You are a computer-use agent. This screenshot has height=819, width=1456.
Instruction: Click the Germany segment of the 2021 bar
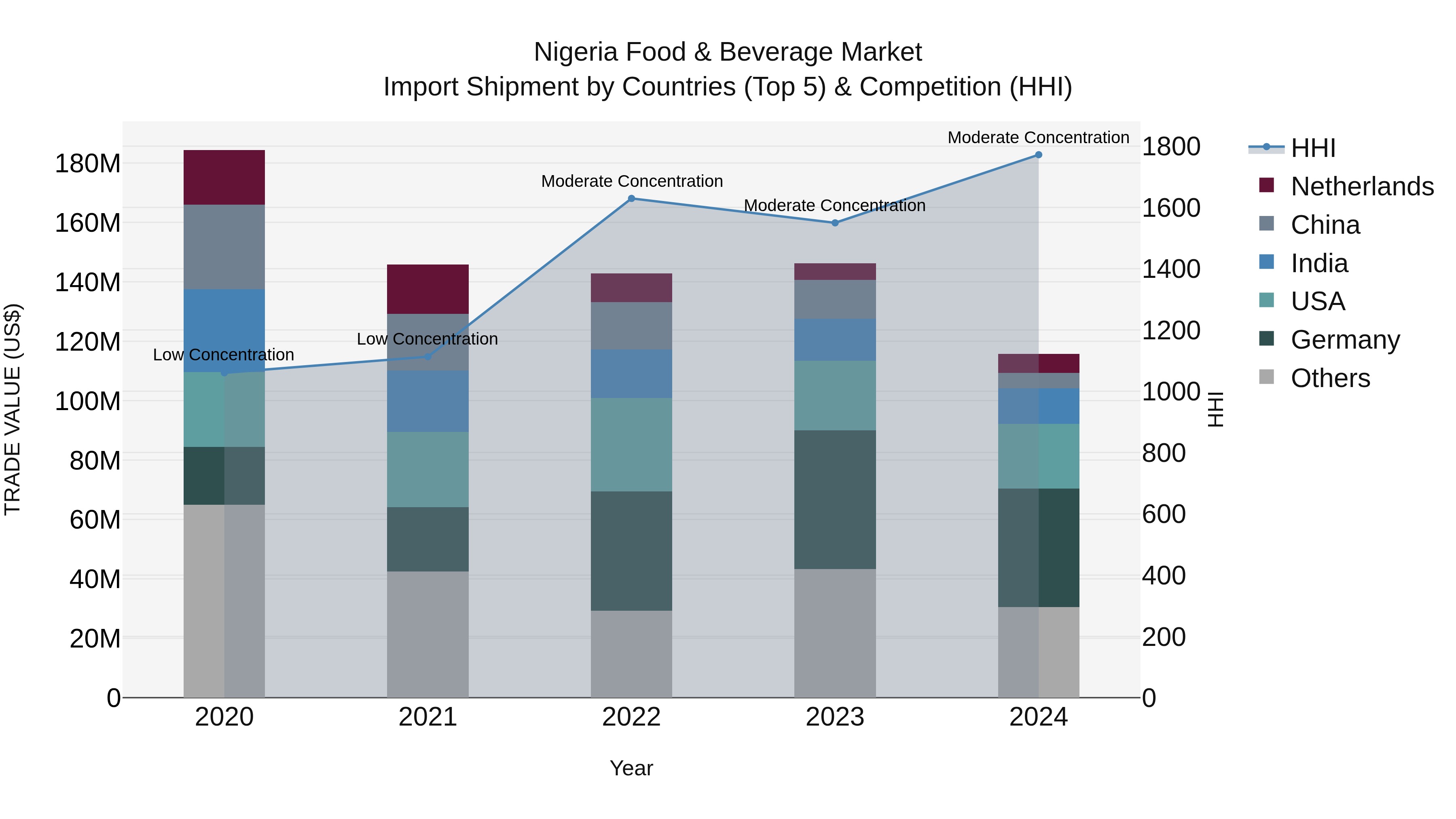point(428,539)
